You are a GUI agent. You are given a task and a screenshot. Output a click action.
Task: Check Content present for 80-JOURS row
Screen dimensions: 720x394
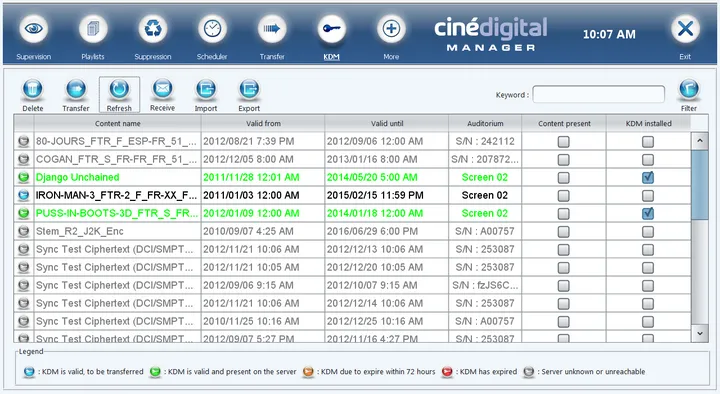tap(563, 142)
